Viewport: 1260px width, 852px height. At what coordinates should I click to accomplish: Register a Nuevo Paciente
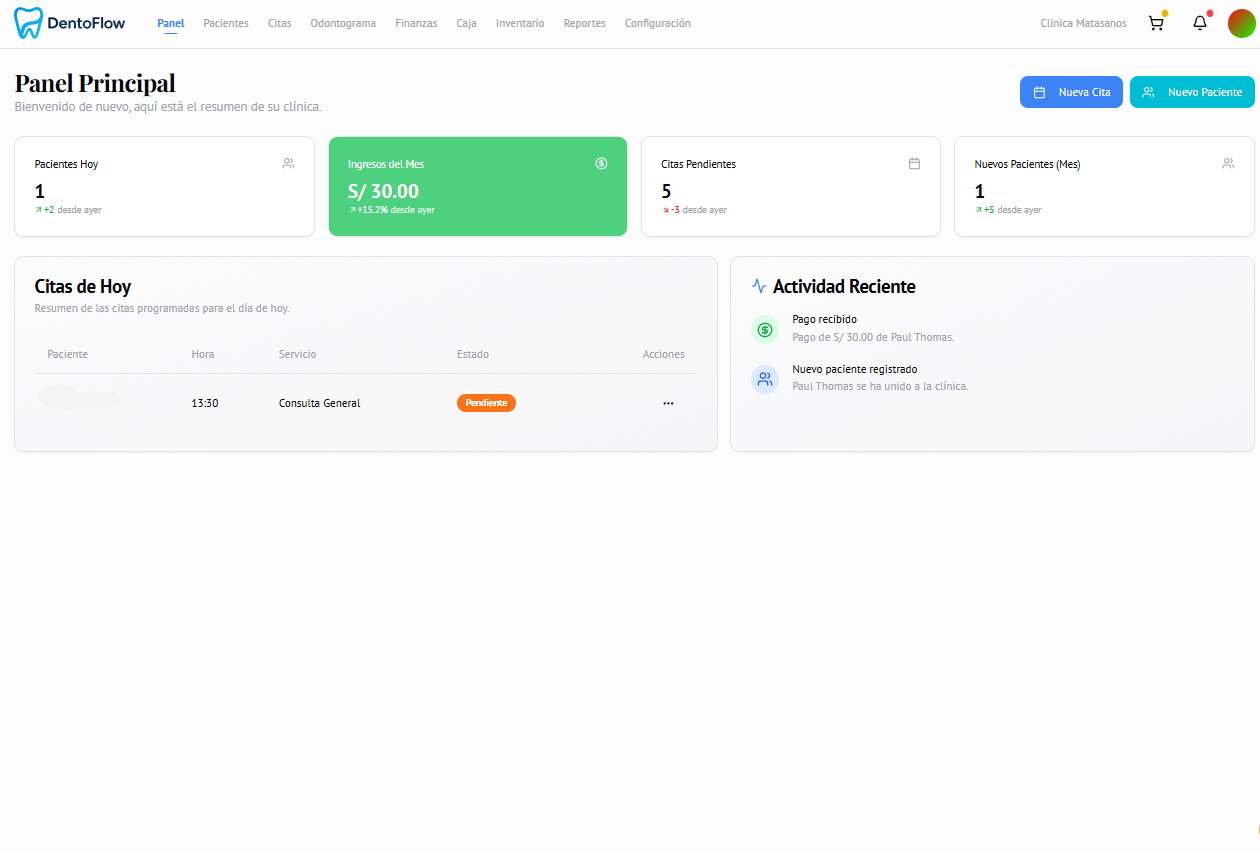pyautogui.click(x=1192, y=91)
